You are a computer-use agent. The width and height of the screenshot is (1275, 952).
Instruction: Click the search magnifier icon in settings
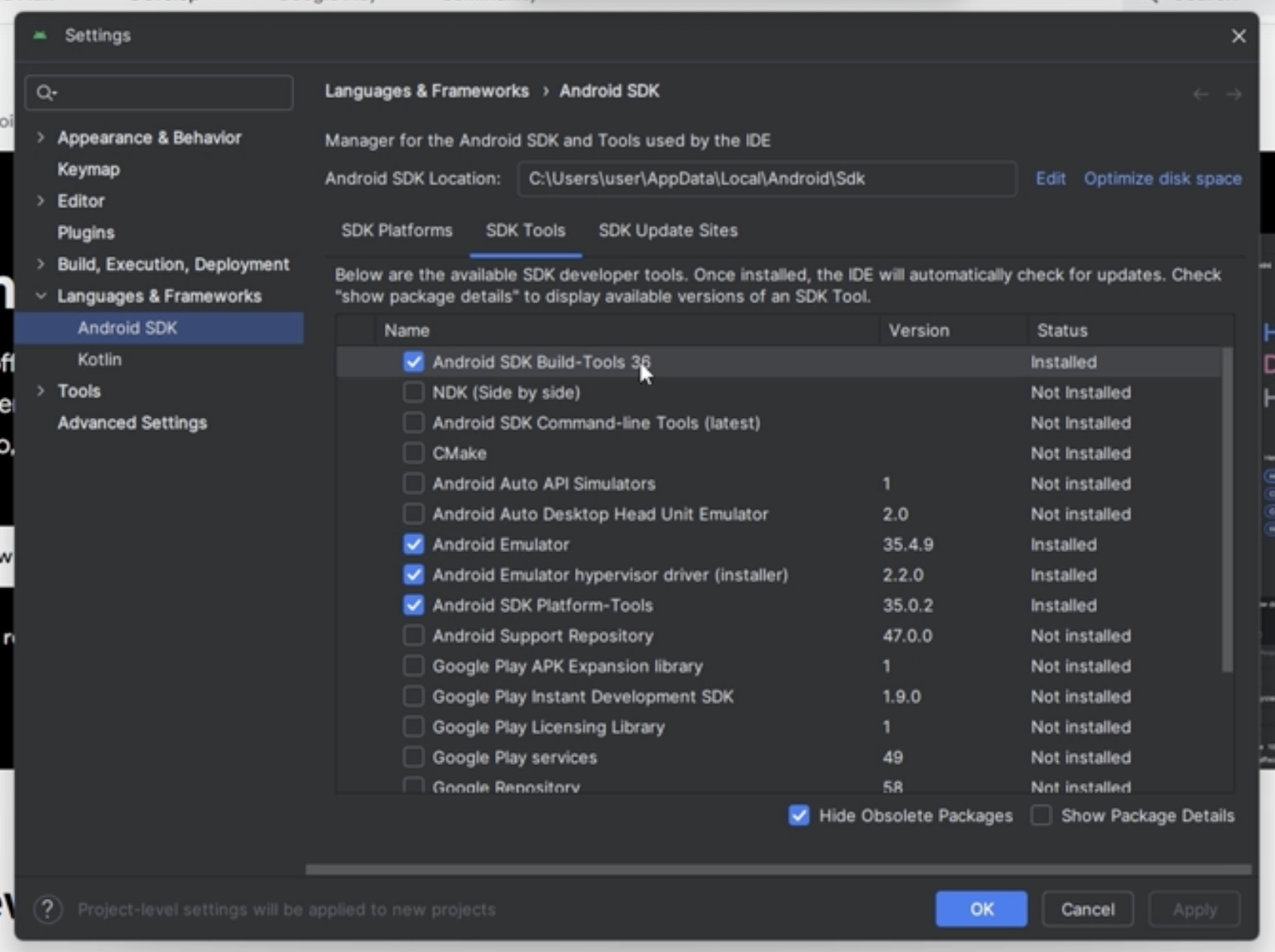[x=45, y=93]
